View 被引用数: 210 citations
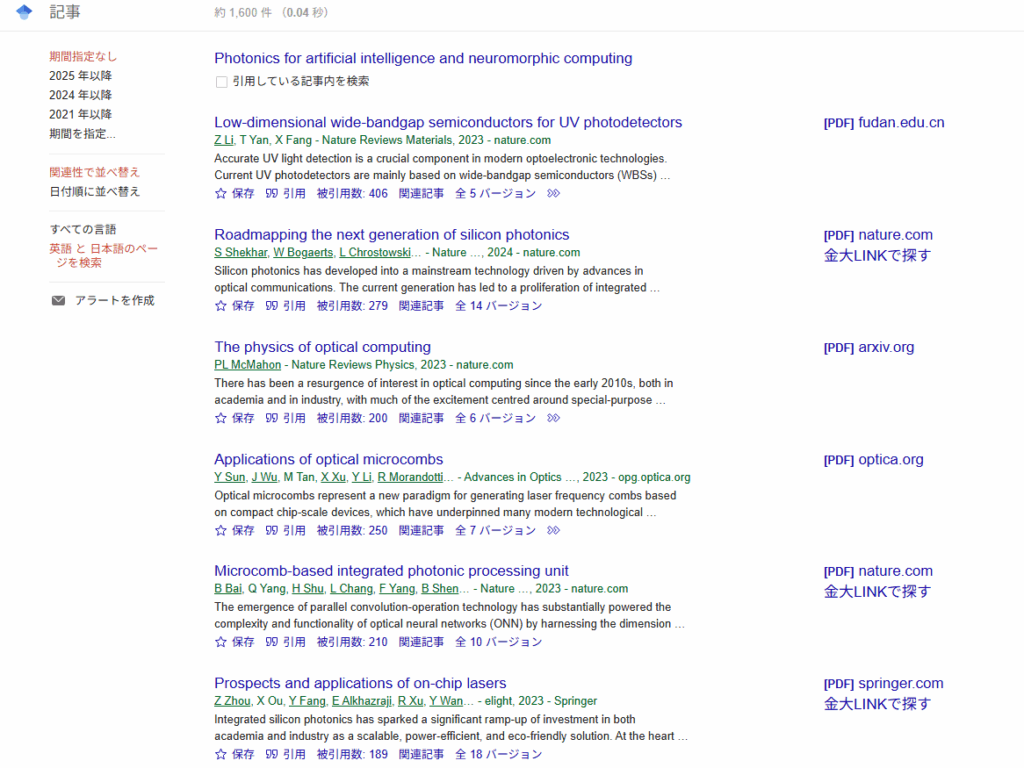The height and width of the screenshot is (768, 1024). (352, 642)
